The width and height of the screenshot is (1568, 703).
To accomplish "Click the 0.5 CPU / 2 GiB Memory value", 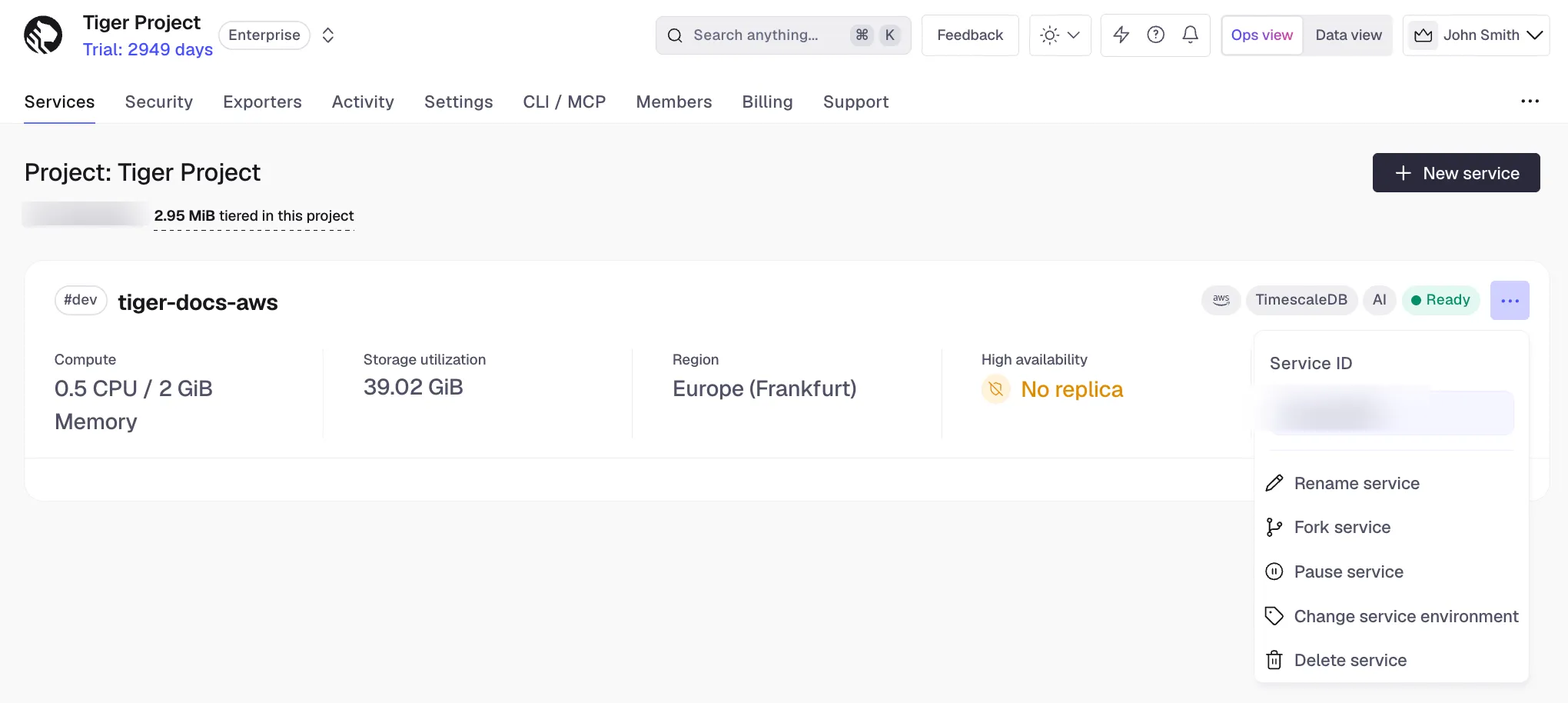I will 134,405.
